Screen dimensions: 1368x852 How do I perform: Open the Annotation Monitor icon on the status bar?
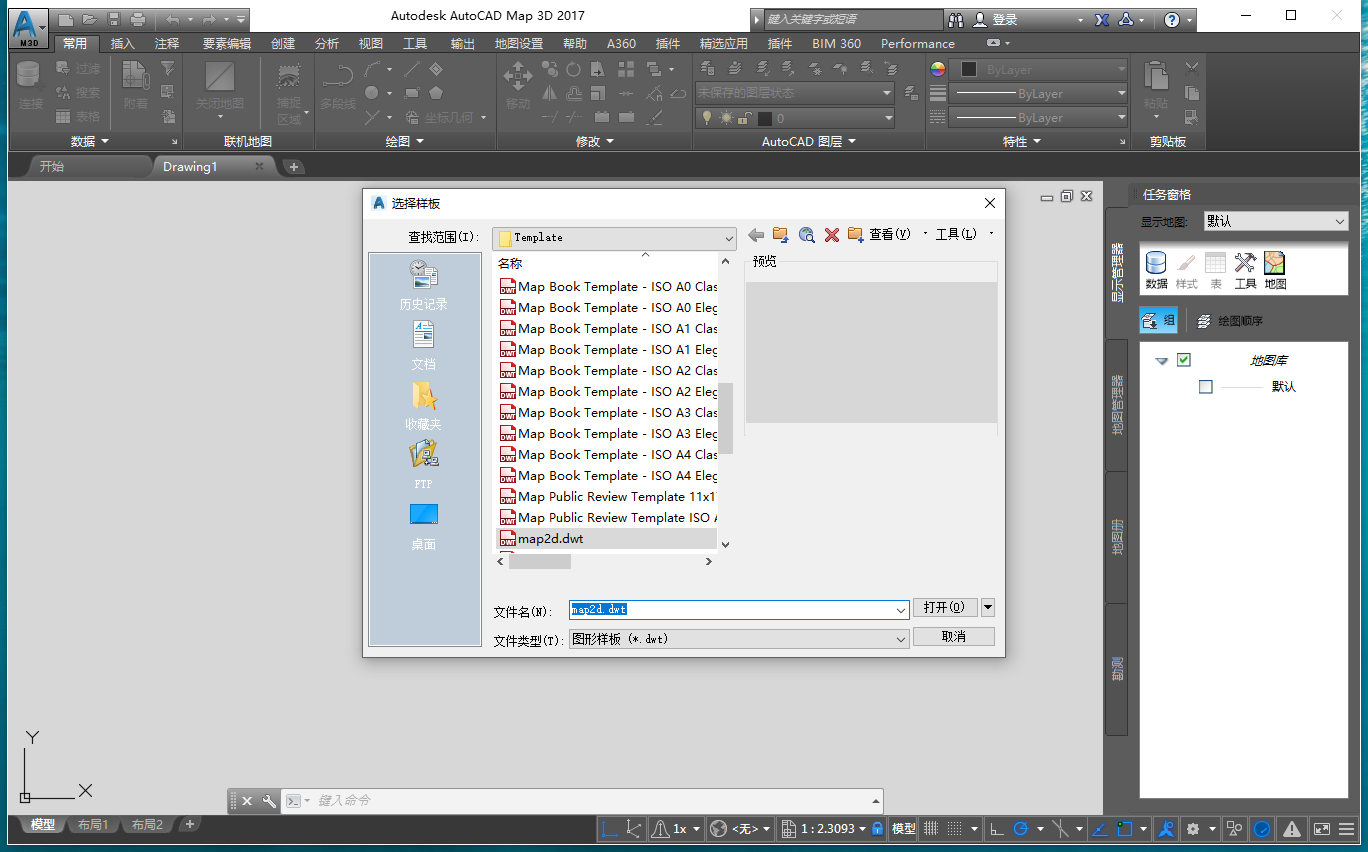point(1290,829)
